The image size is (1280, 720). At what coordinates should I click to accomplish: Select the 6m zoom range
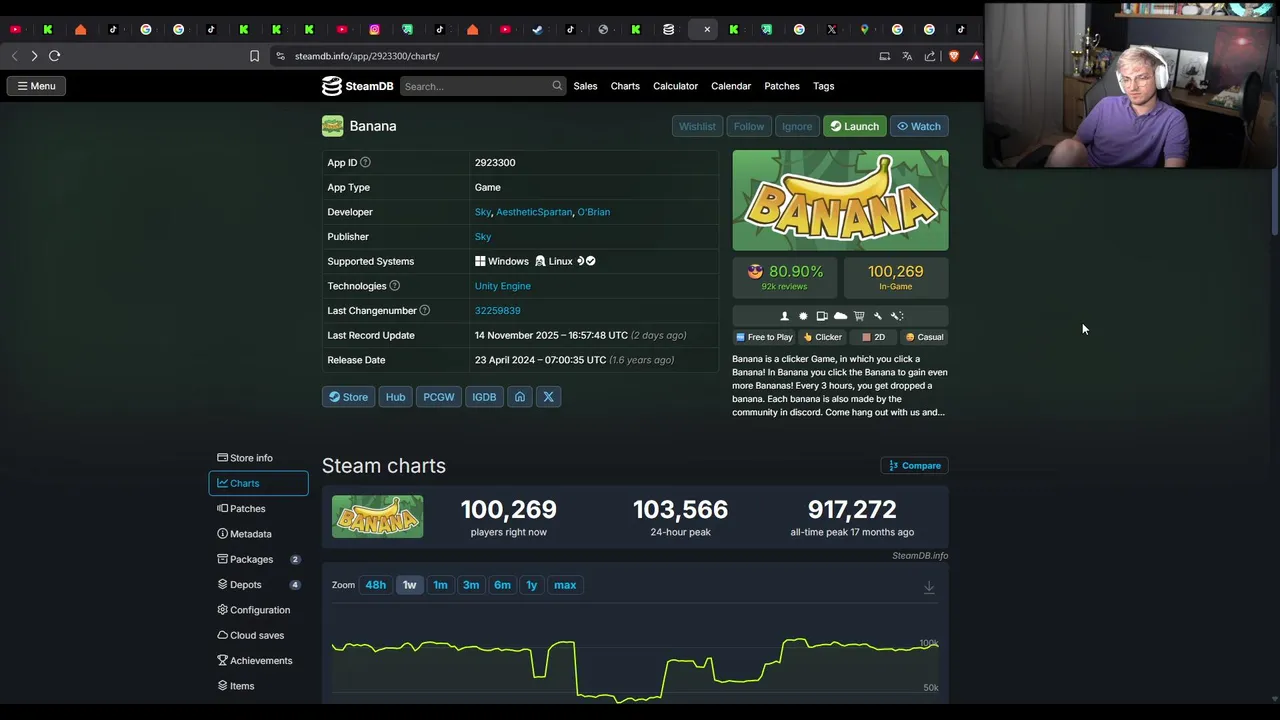(x=502, y=585)
